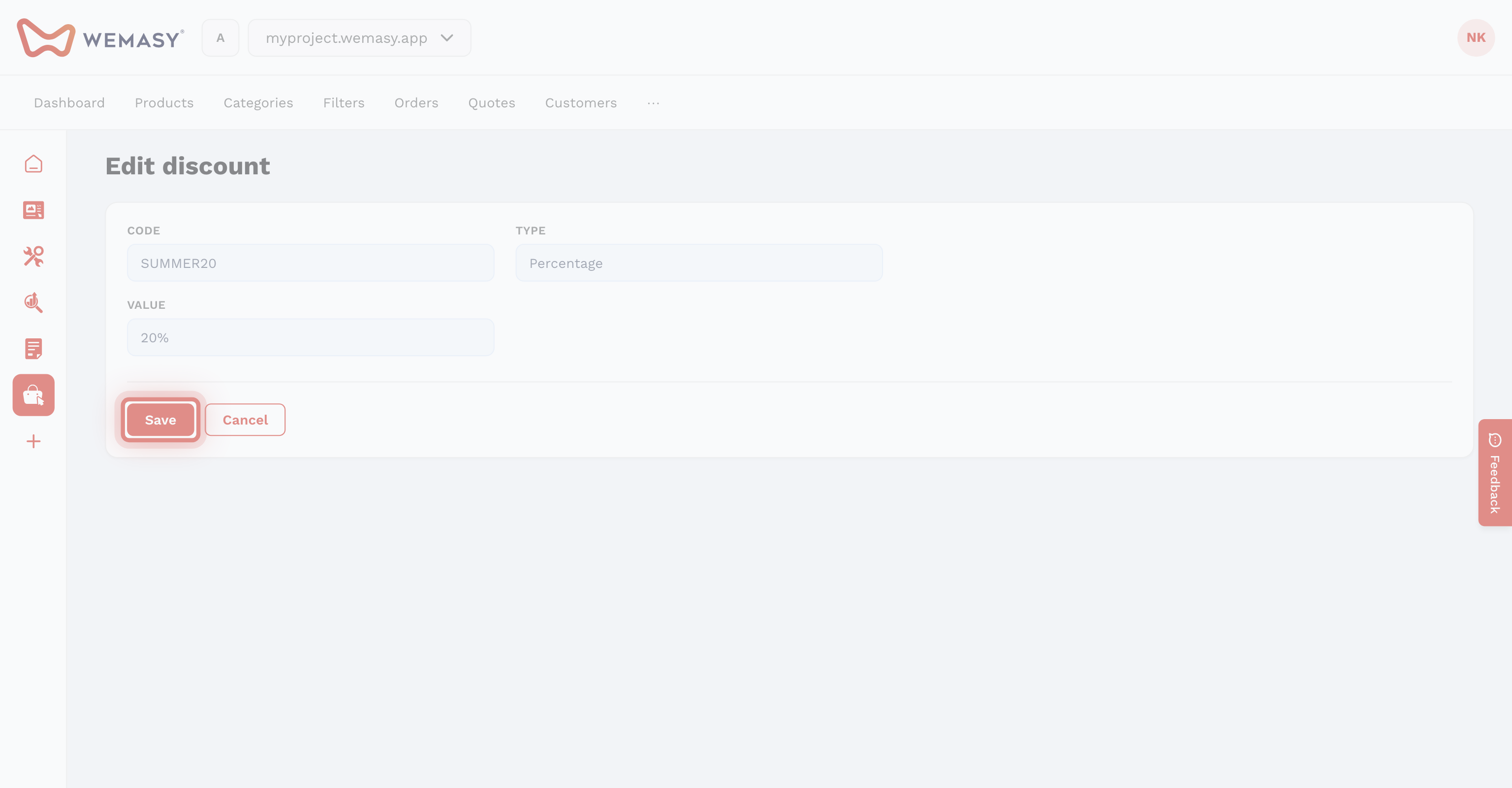
Task: Click the TYPE field label
Action: click(531, 231)
